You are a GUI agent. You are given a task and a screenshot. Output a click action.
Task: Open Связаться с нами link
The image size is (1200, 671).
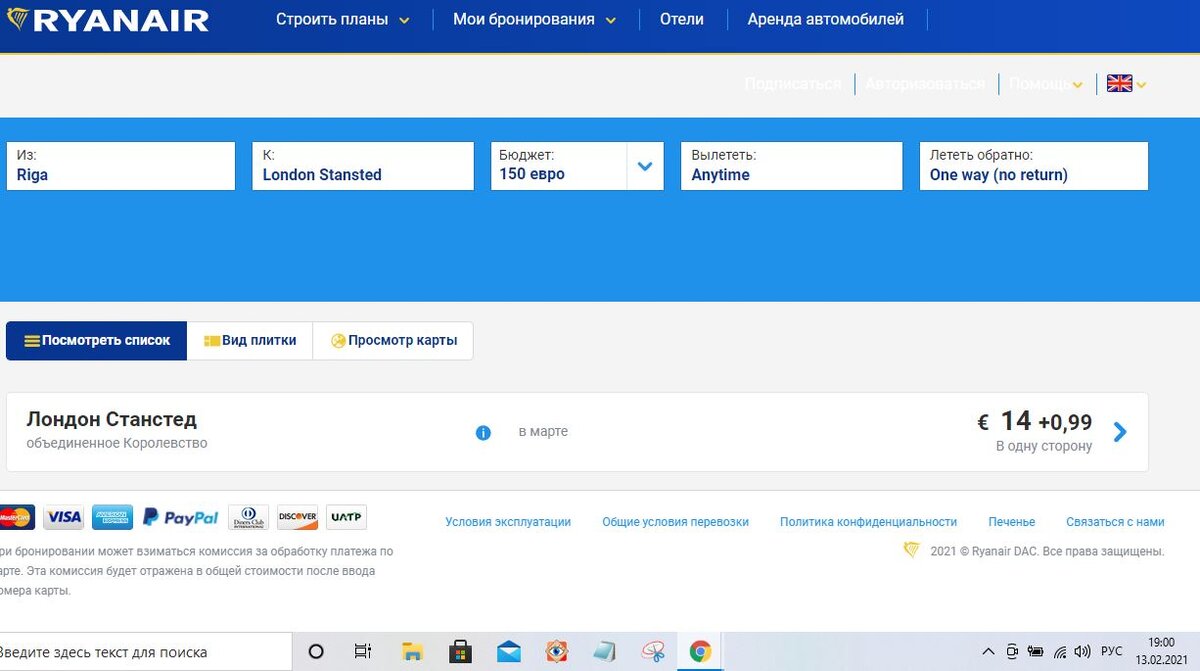coord(1115,522)
